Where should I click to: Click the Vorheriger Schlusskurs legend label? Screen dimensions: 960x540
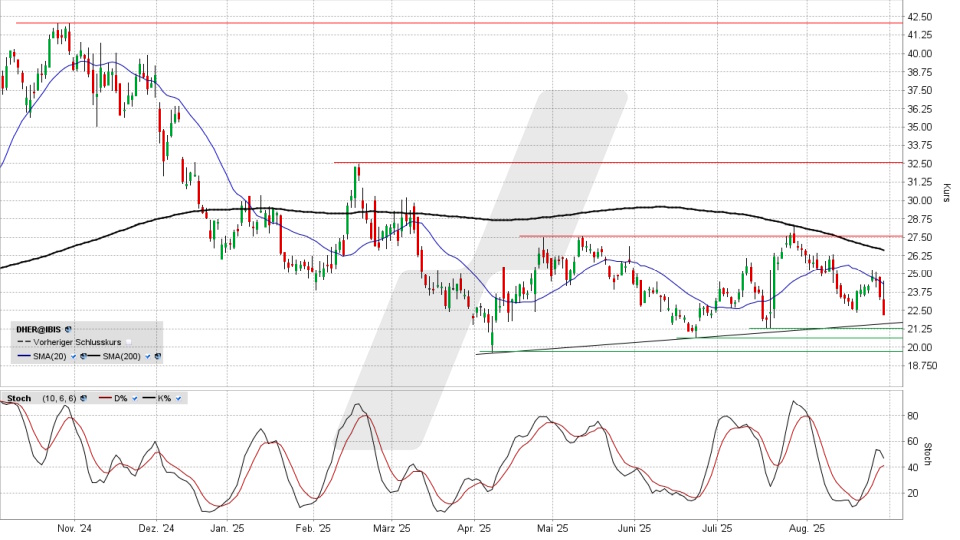coord(77,342)
